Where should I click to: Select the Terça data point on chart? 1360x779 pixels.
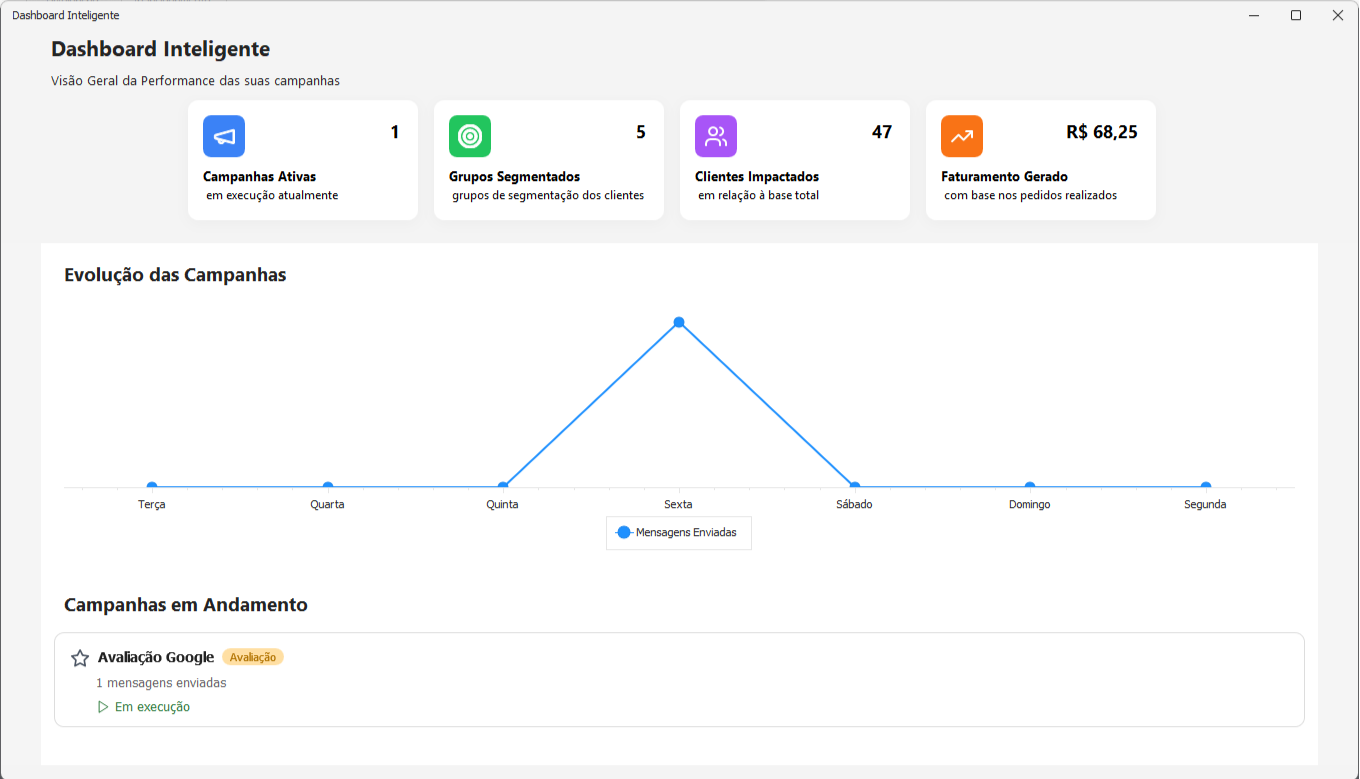coord(152,486)
